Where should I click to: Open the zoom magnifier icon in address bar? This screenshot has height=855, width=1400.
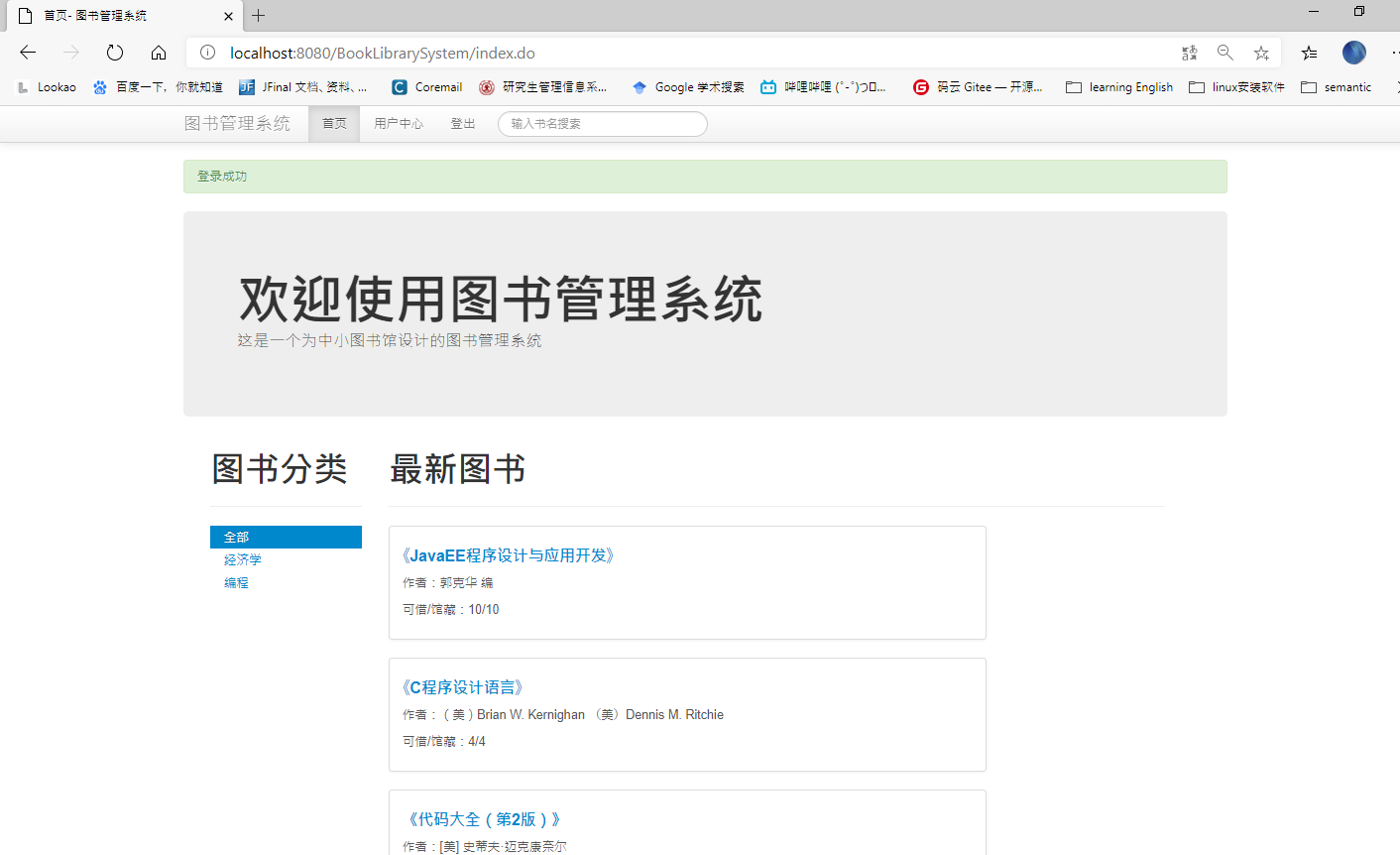[x=1225, y=53]
